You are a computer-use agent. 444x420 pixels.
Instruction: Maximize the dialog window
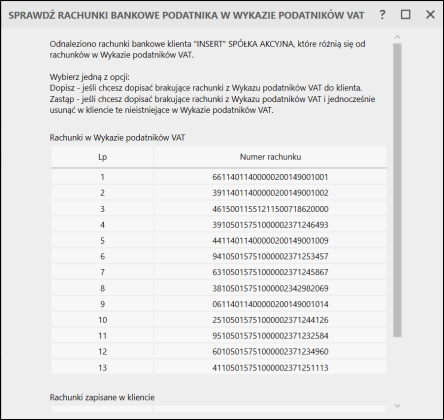pyautogui.click(x=405, y=15)
